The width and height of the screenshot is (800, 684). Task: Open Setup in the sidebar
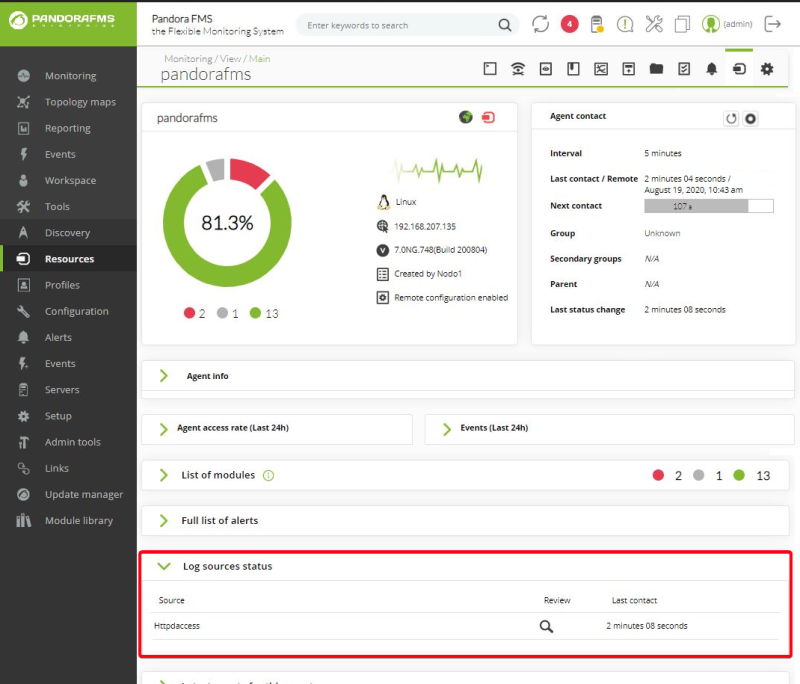[x=68, y=416]
